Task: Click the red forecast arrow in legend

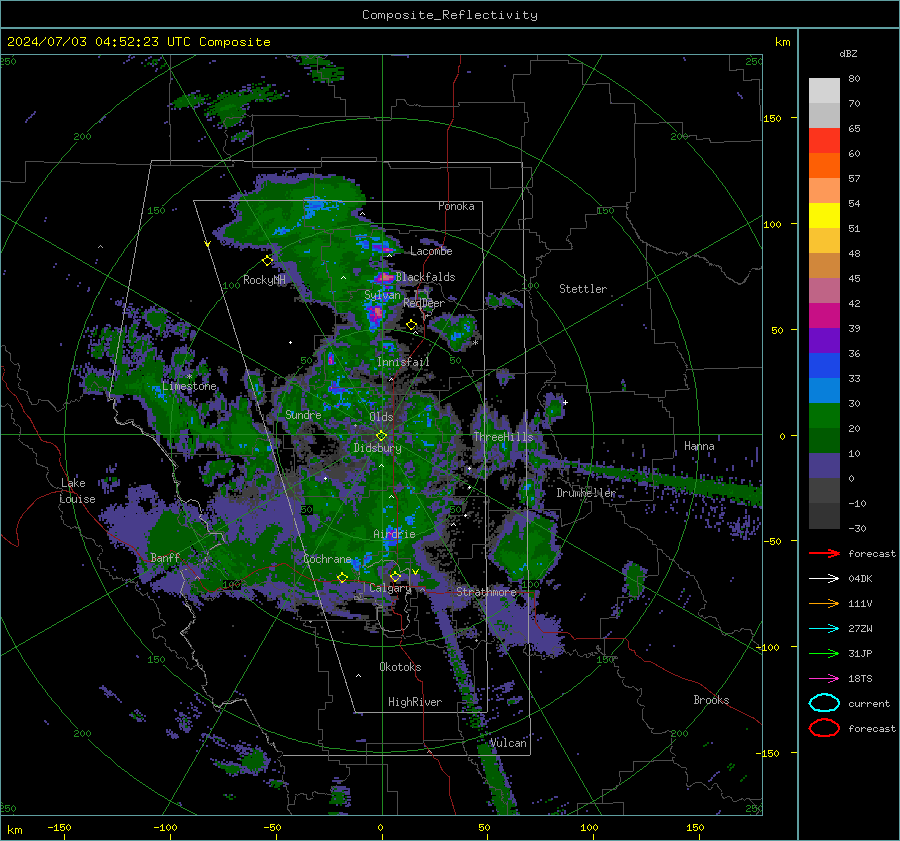Action: pyautogui.click(x=824, y=553)
